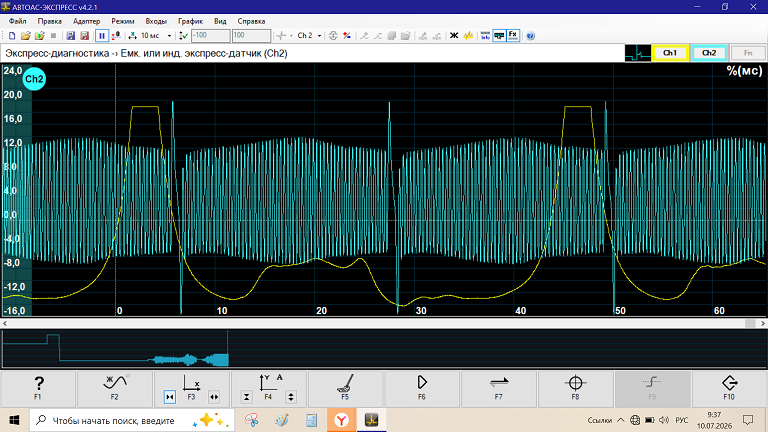Open the Адаптер menu
This screenshot has width=768, height=432.
coord(87,21)
